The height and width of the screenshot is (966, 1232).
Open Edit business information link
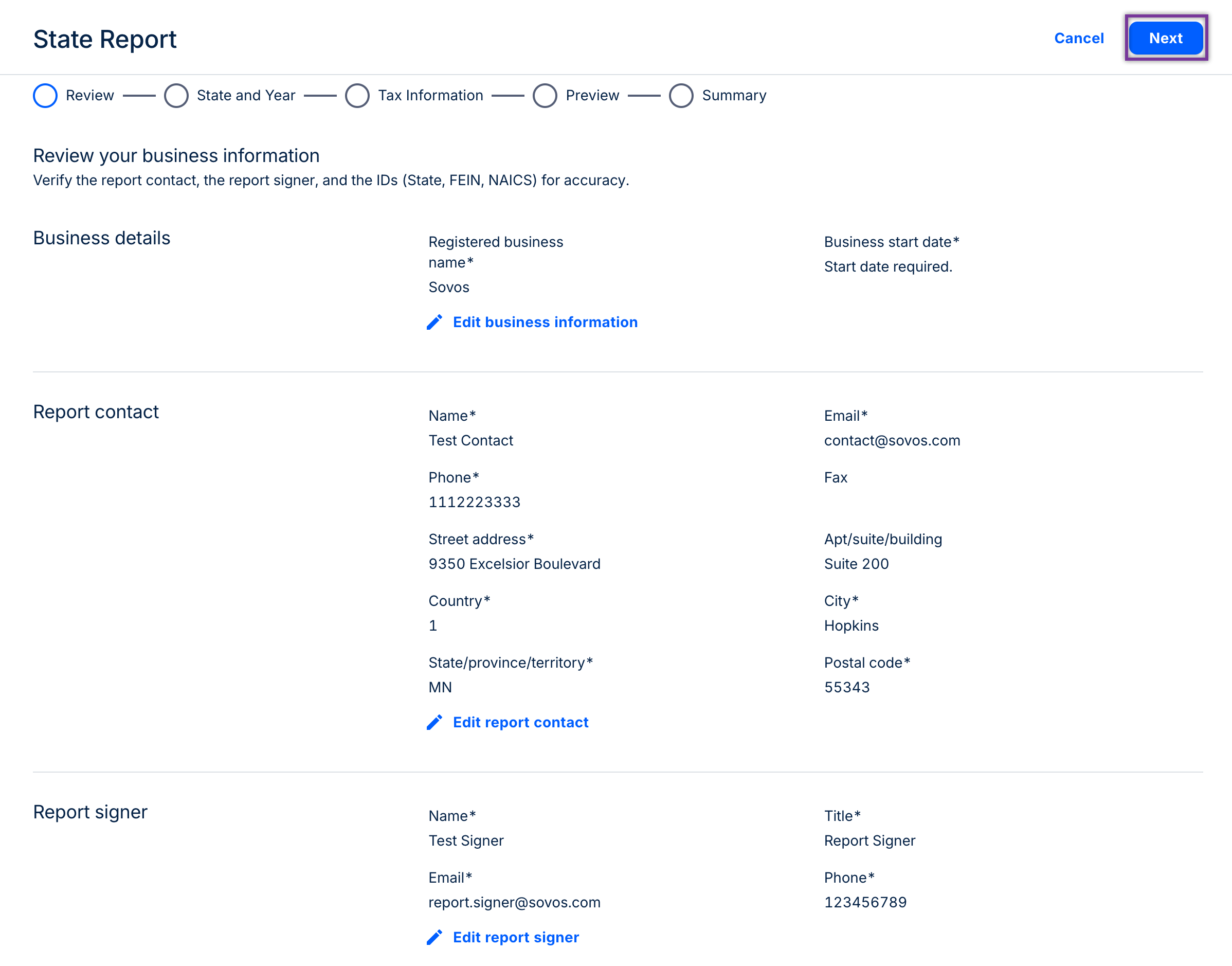coord(545,322)
